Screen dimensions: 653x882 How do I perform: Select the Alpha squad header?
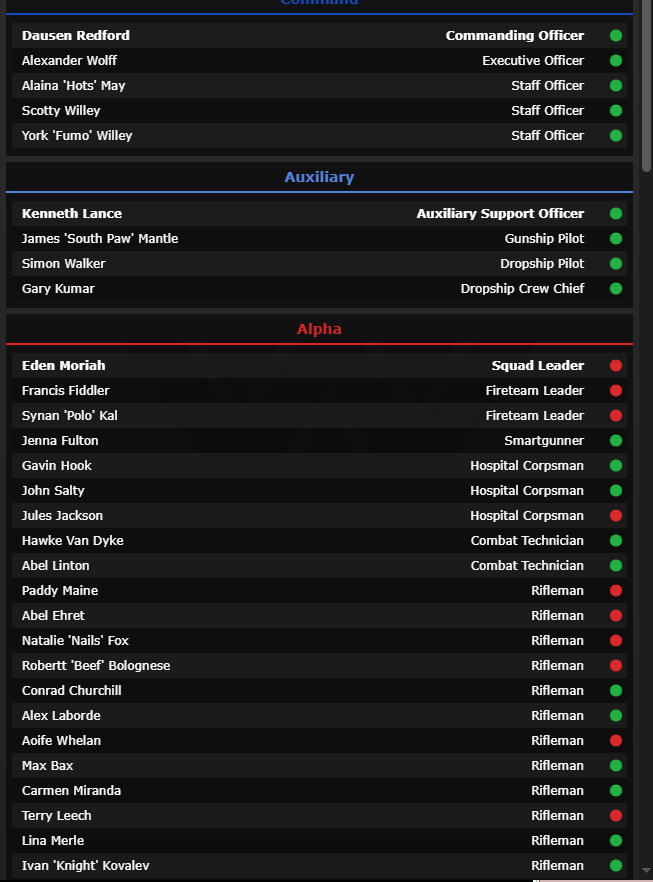pos(319,329)
